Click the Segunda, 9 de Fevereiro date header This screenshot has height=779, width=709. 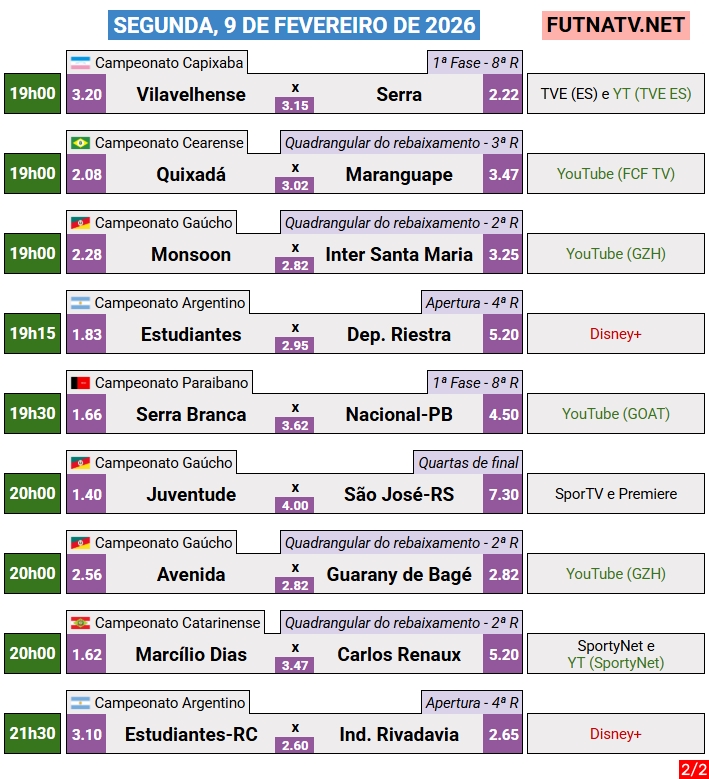tap(294, 25)
